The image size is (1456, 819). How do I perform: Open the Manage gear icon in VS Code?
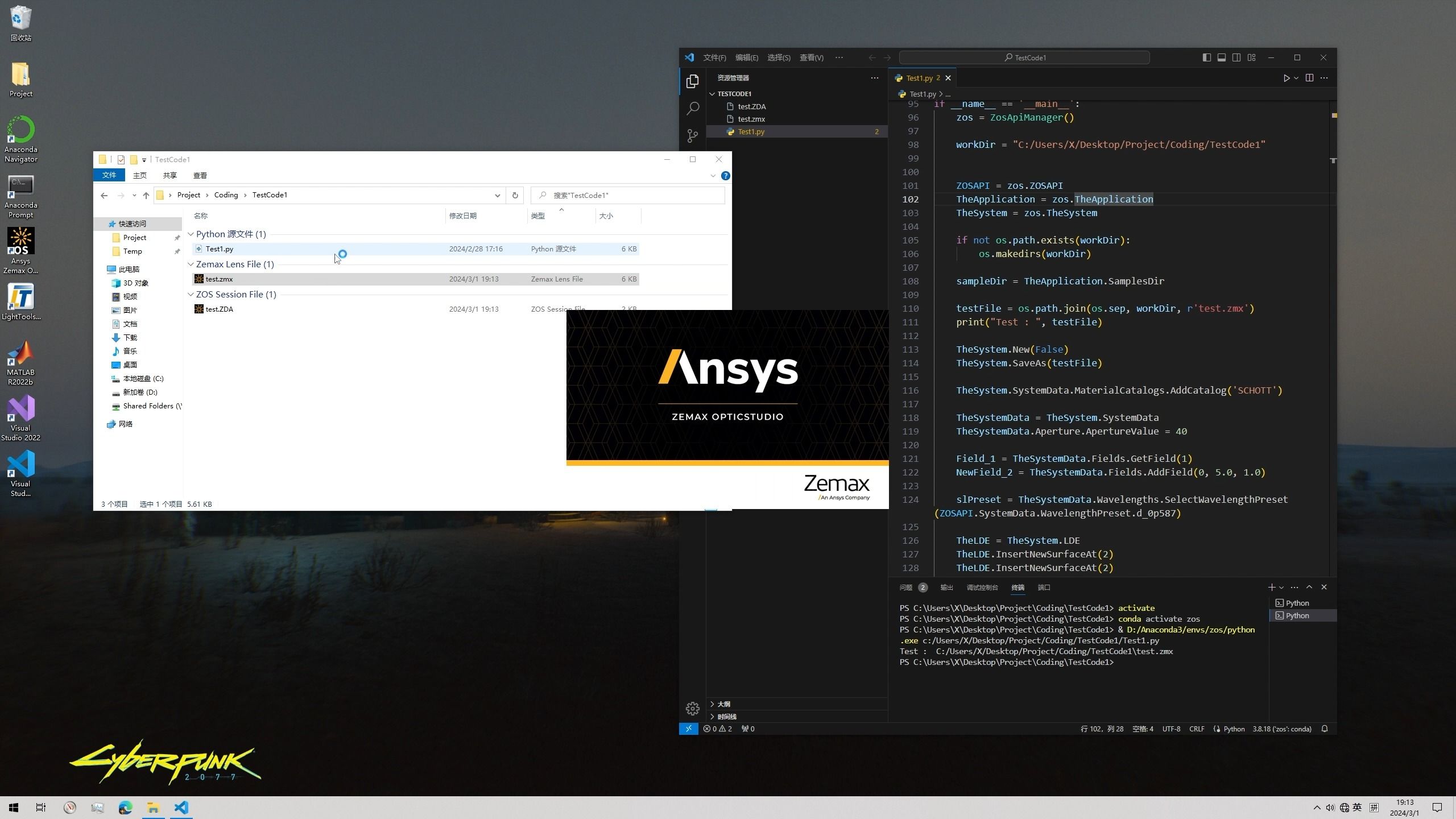(x=692, y=709)
